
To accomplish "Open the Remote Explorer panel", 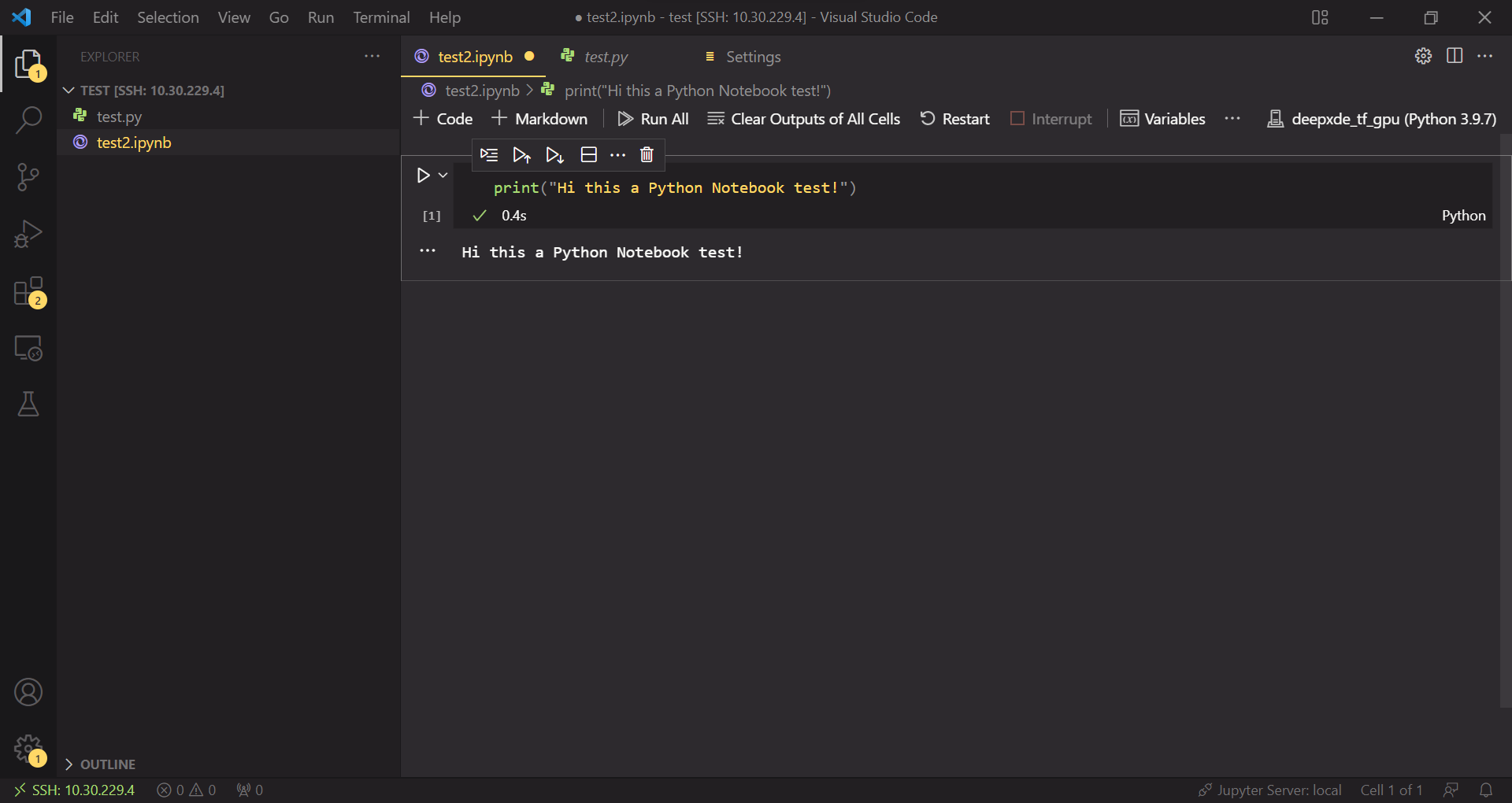I will tap(28, 348).
